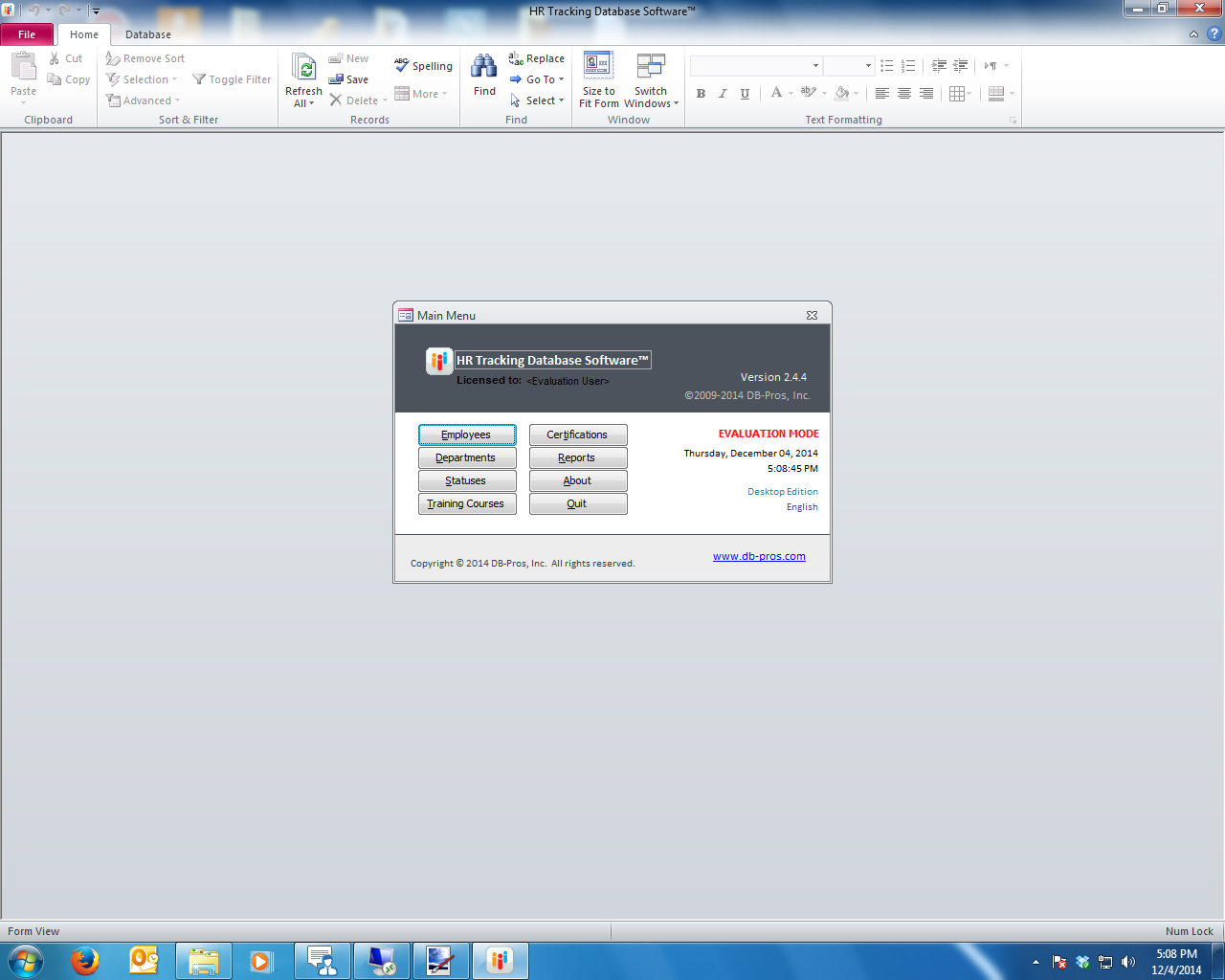Screen dimensions: 1225x980
Task: Open the Windows Start menu
Action: click(26, 961)
